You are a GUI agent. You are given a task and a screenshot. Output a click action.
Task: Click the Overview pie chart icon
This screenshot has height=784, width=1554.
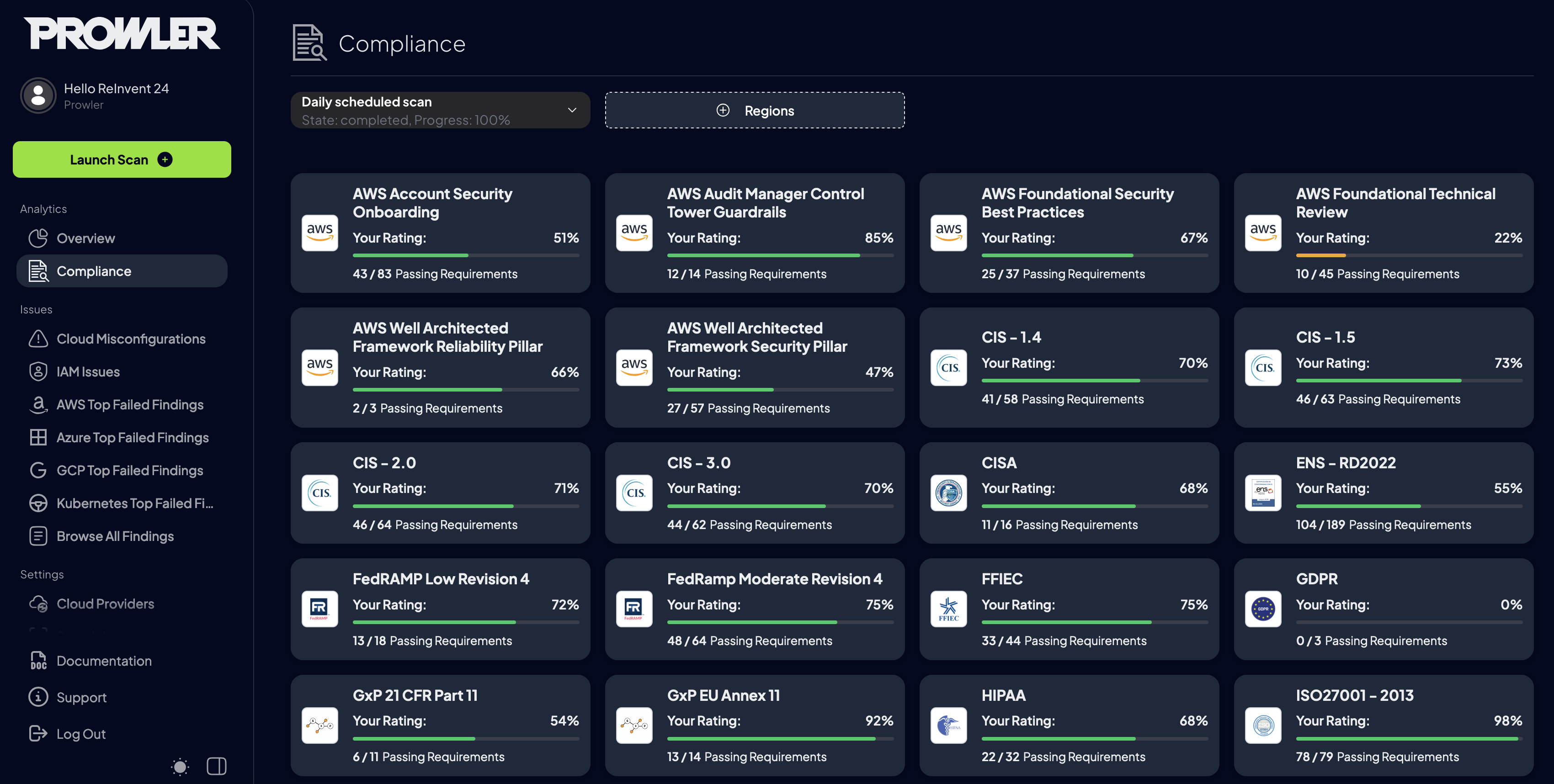pyautogui.click(x=38, y=238)
